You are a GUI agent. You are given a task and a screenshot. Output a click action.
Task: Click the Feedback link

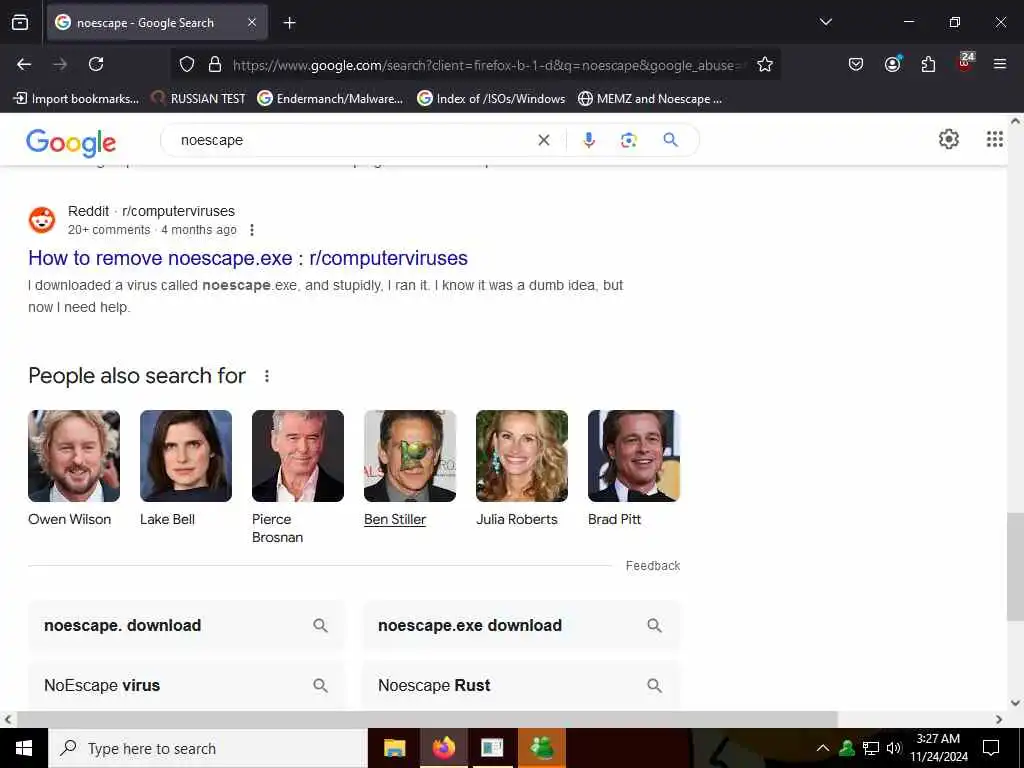click(x=652, y=566)
